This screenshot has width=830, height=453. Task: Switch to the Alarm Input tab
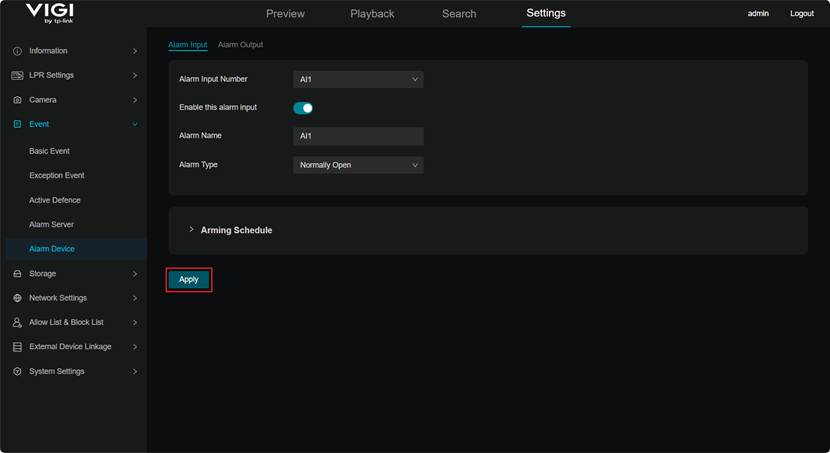coord(187,45)
